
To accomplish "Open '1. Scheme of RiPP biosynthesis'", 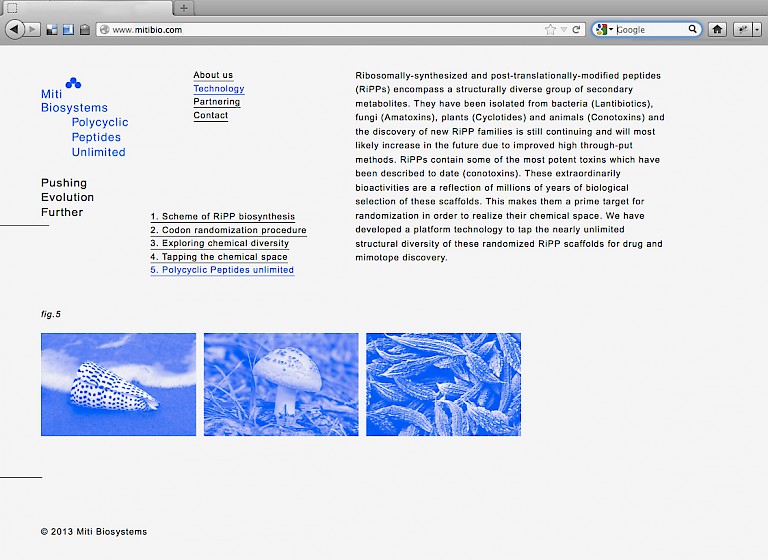I will (x=222, y=217).
